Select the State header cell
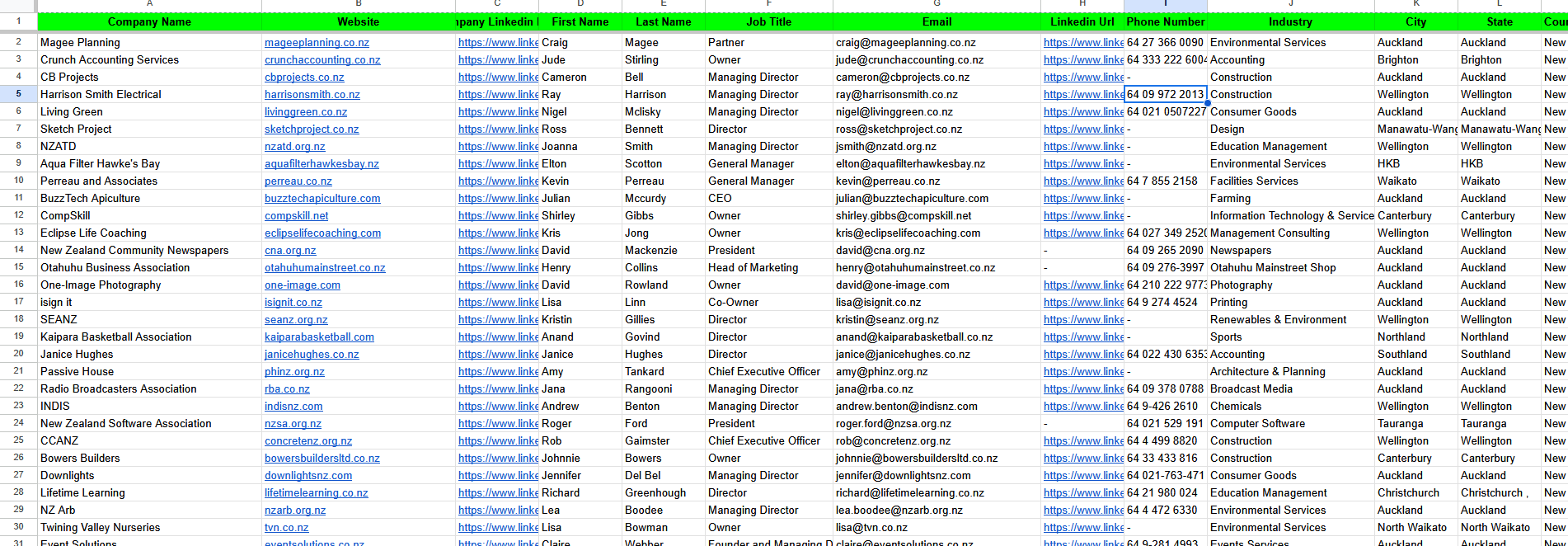Viewport: 1568px width, 546px height. (1500, 22)
